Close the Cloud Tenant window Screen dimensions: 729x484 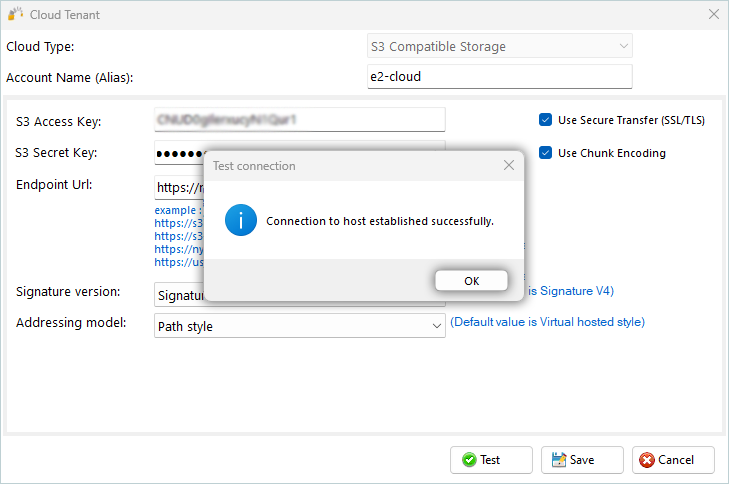pyautogui.click(x=713, y=15)
